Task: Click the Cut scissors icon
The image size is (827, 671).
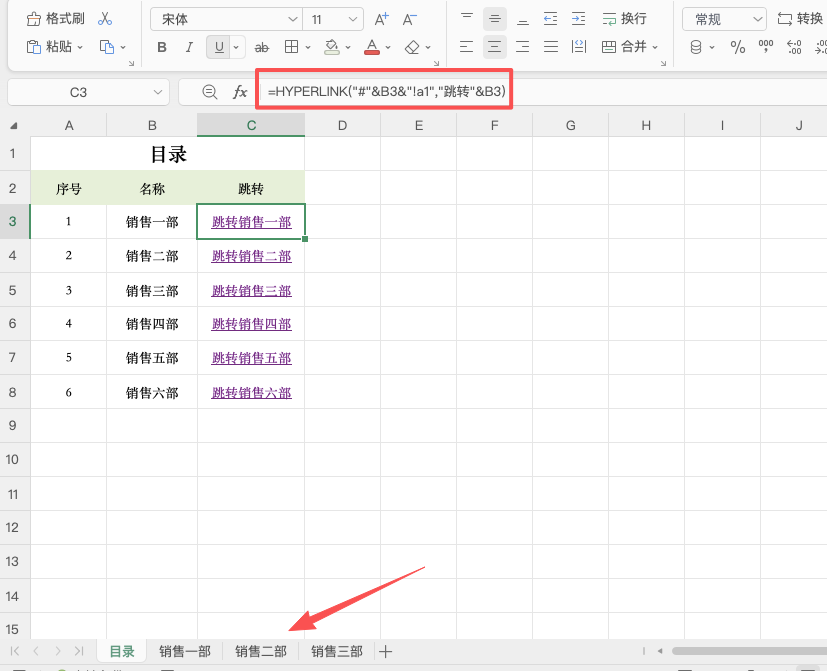Action: coord(105,19)
